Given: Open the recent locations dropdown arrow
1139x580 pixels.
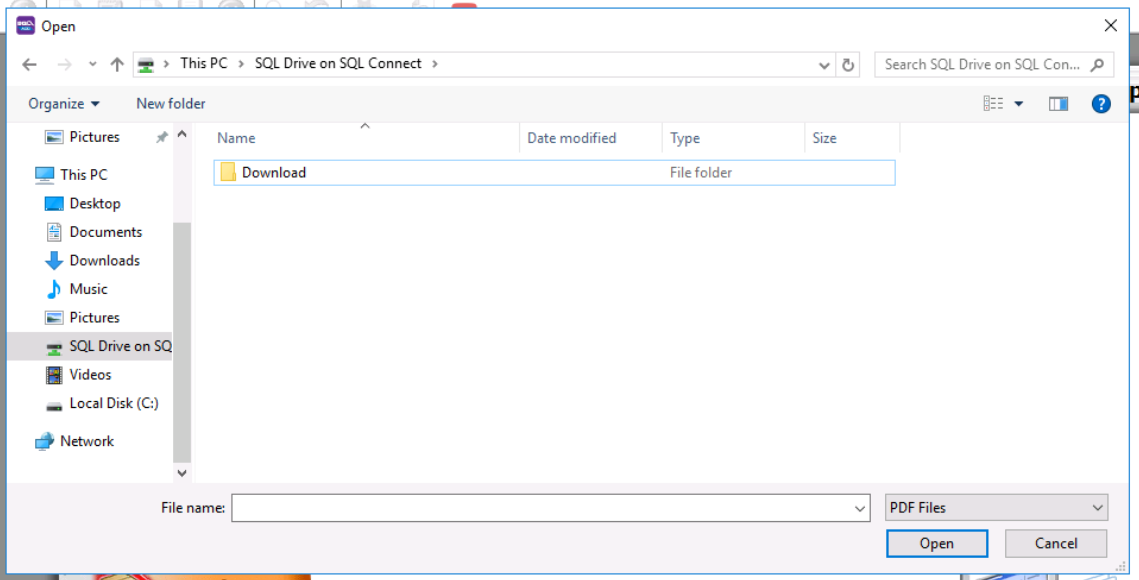Looking at the screenshot, I should coord(92,64).
